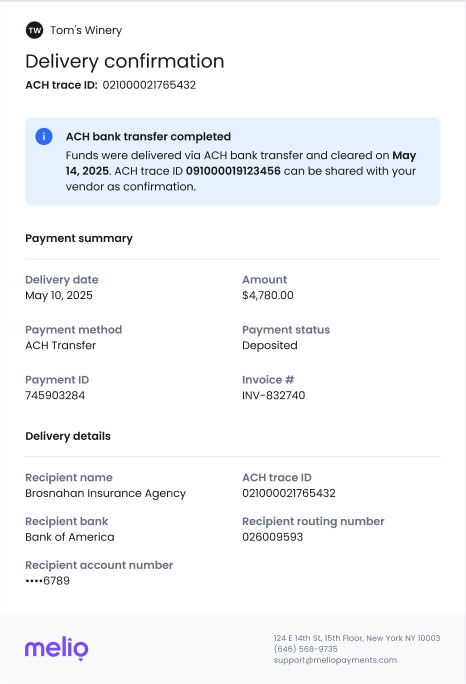Open the support@meliopayments.com email link
The height and width of the screenshot is (684, 466).
tap(335, 660)
